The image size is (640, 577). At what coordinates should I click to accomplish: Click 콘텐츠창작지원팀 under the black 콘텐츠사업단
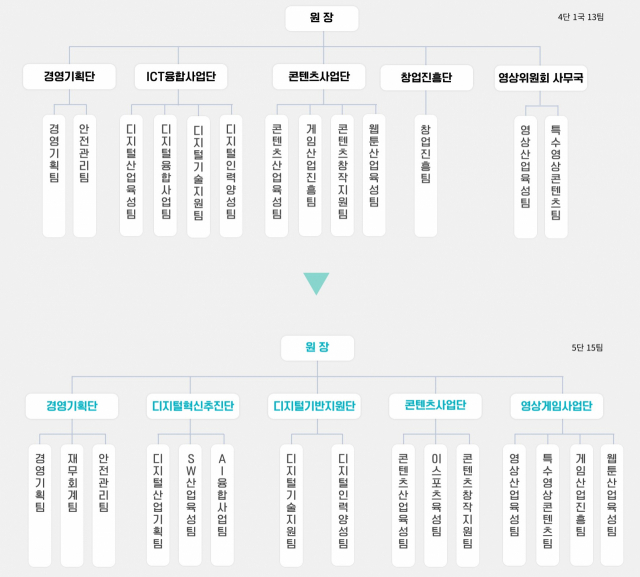point(342,175)
